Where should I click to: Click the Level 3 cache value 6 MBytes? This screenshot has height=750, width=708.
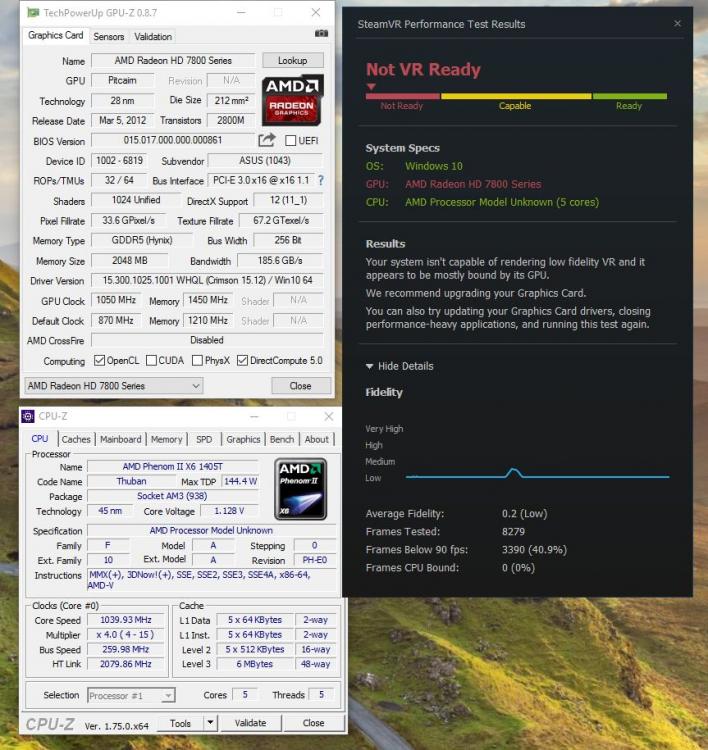click(254, 664)
